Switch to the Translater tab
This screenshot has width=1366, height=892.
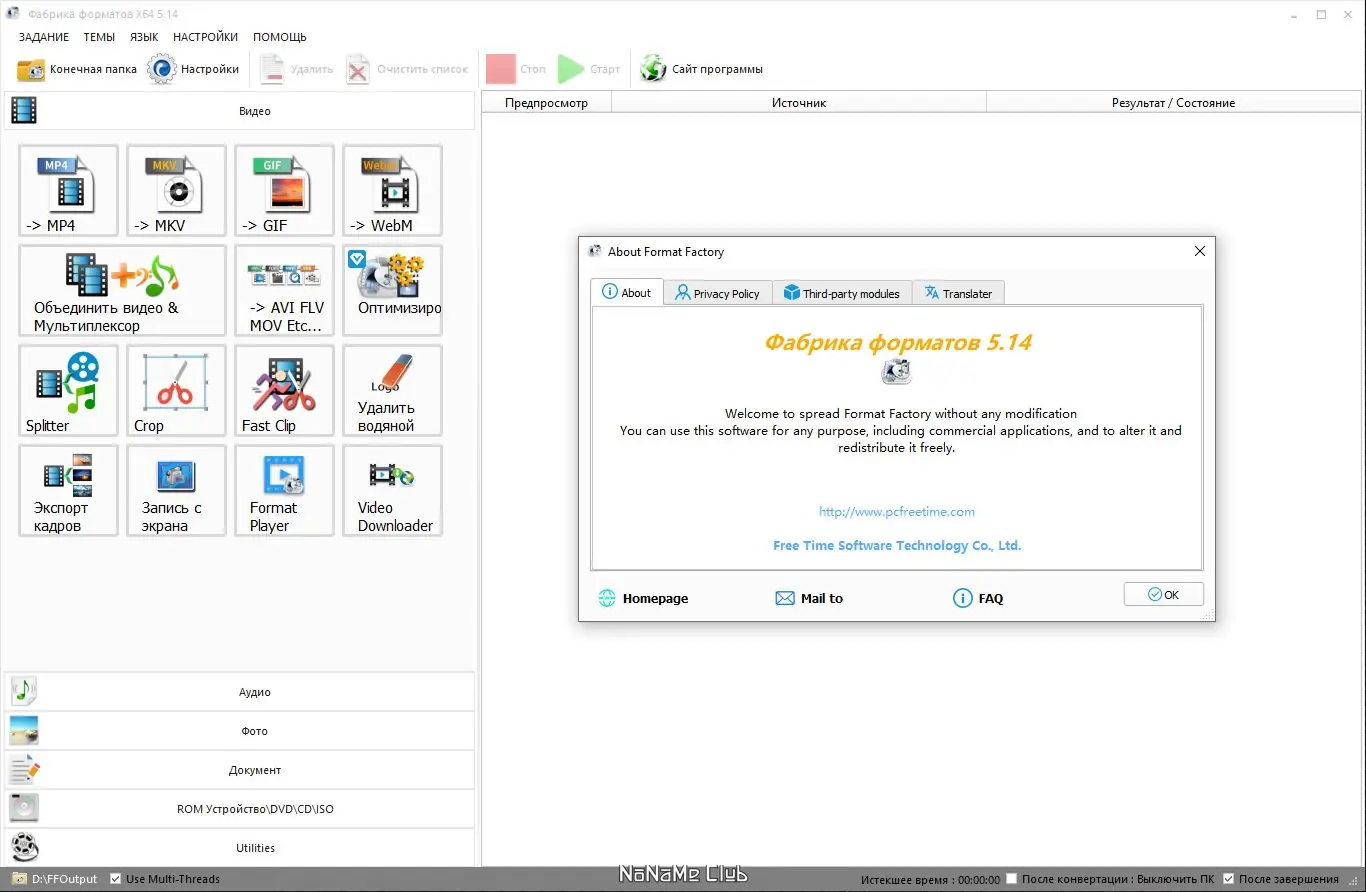coord(958,293)
